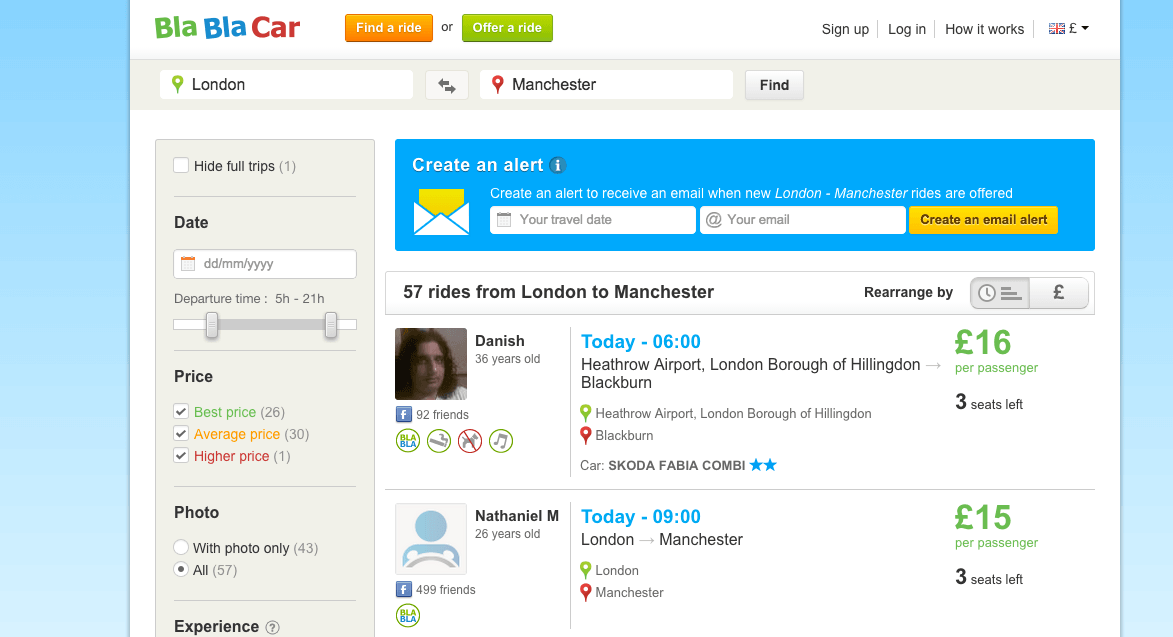
Task: Swap departure and destination cities
Action: pyautogui.click(x=447, y=85)
